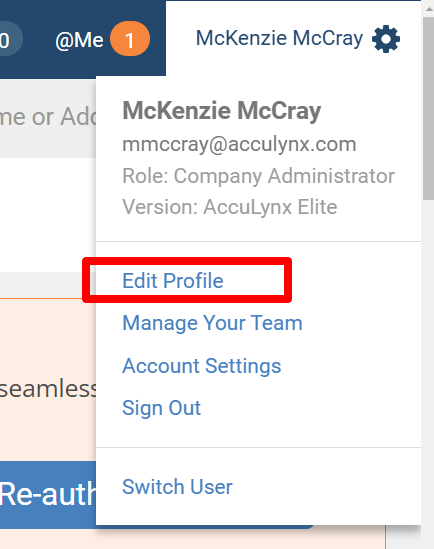The height and width of the screenshot is (549, 434).
Task: Open the settings gear icon
Action: coord(386,39)
